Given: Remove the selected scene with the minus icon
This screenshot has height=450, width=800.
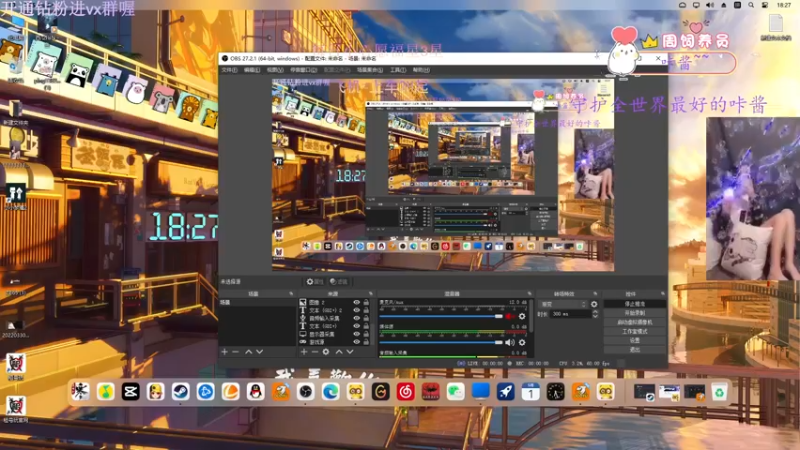Looking at the screenshot, I should [236, 352].
